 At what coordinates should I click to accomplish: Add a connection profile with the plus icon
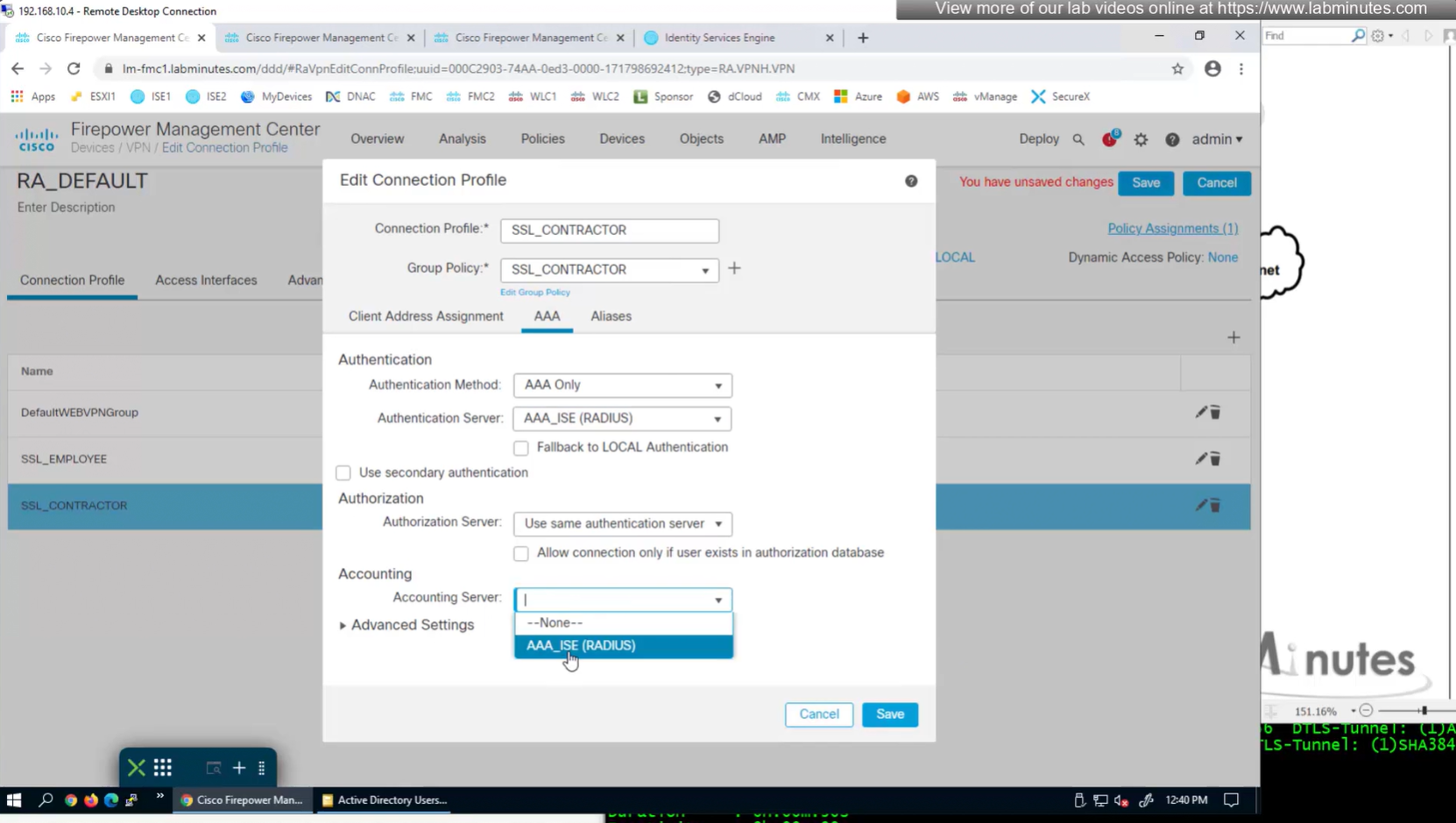[x=1233, y=337]
